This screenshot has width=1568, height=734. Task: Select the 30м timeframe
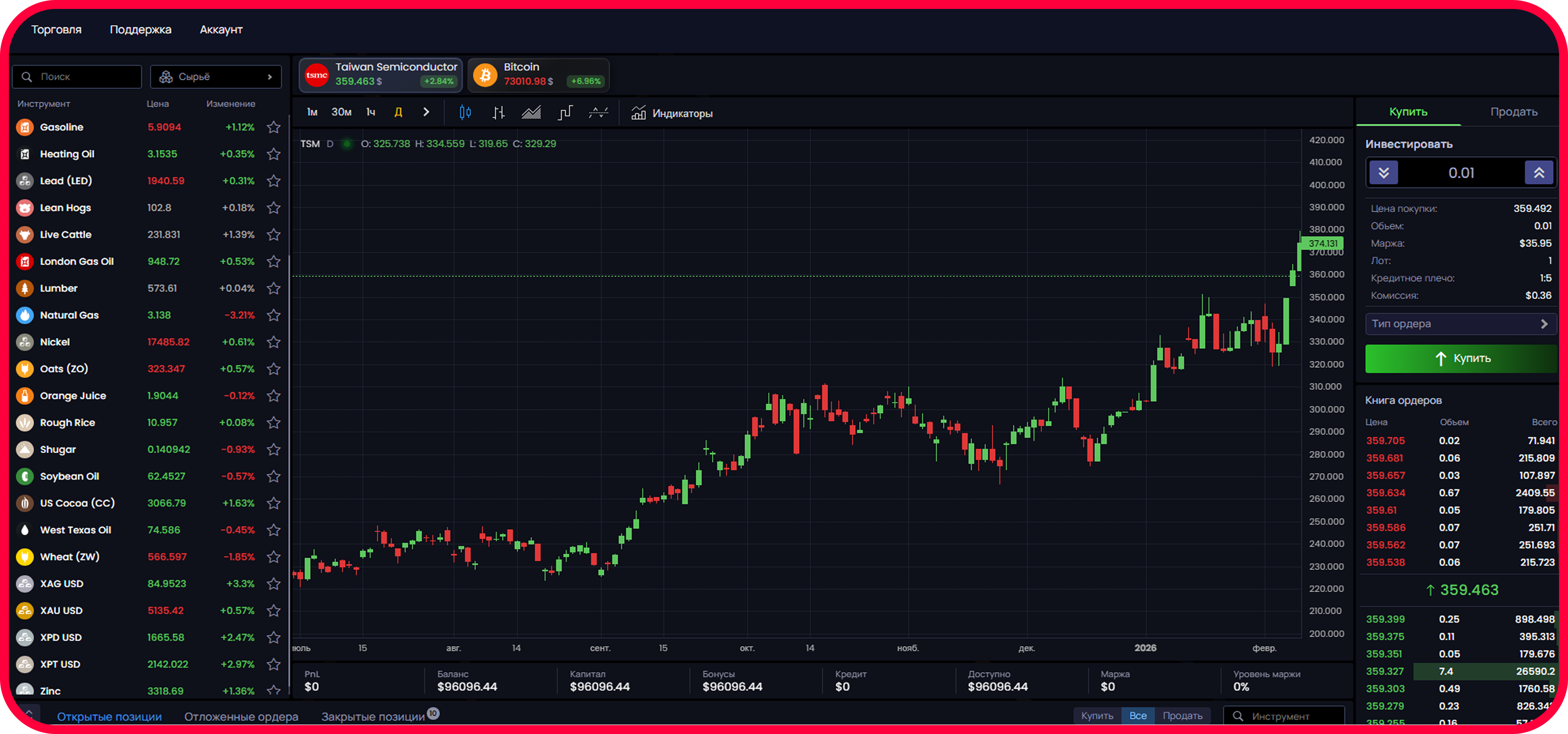coord(341,112)
